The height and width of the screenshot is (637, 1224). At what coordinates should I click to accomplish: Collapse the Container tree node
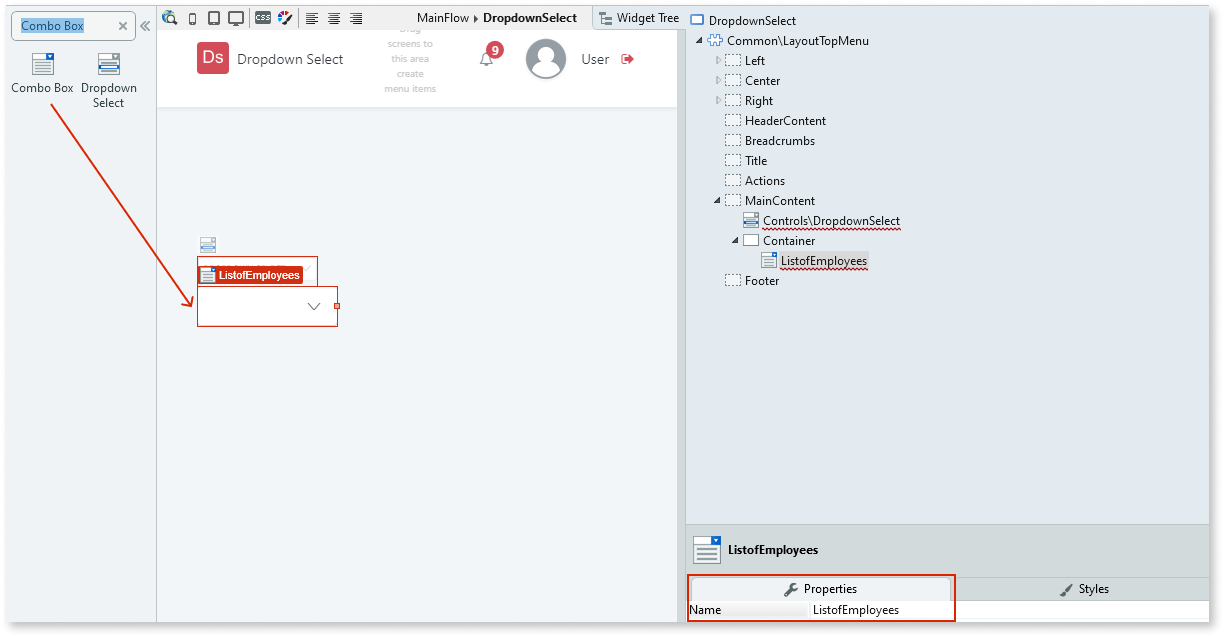pos(735,240)
